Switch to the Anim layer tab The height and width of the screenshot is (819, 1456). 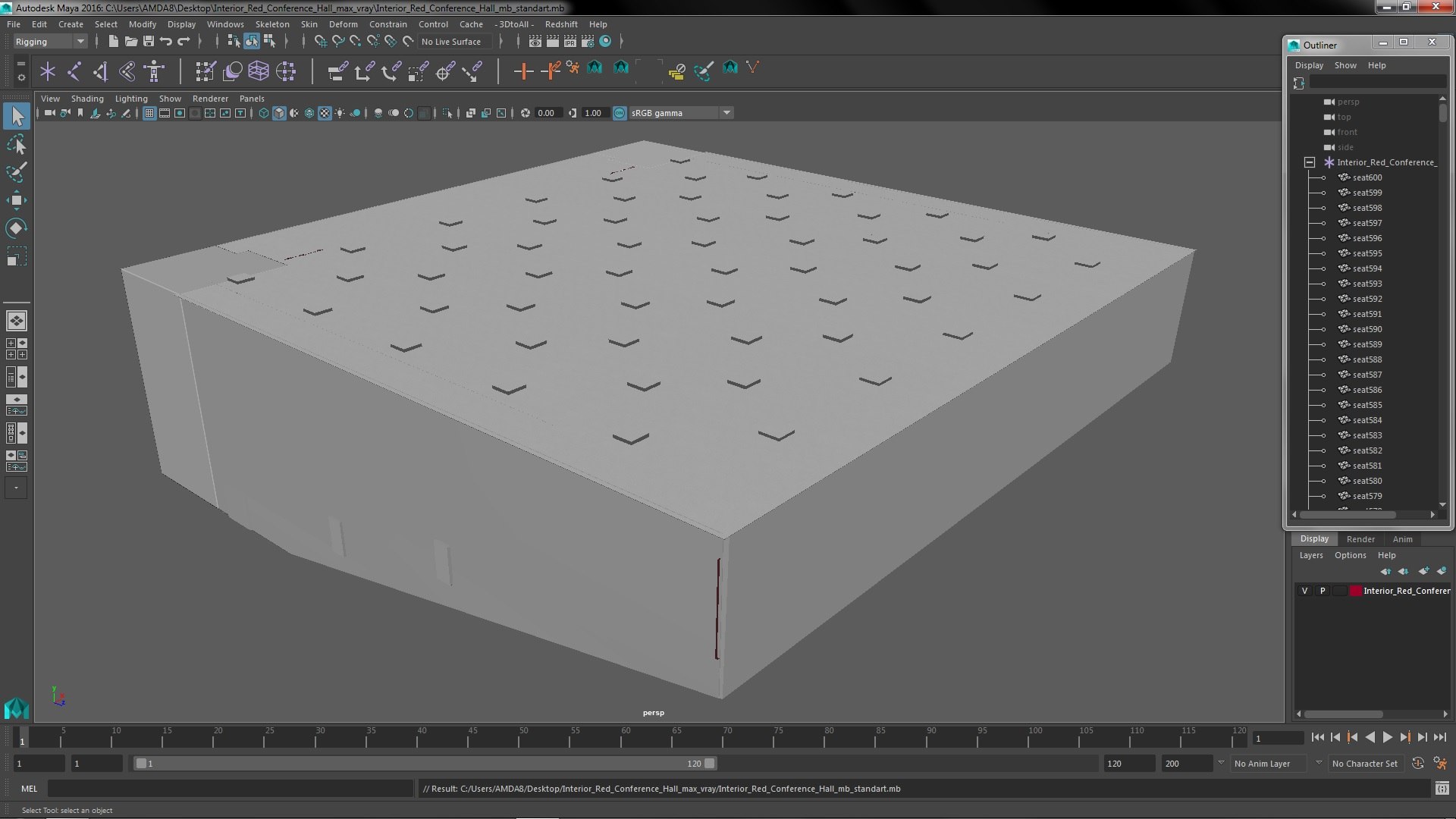point(1402,539)
